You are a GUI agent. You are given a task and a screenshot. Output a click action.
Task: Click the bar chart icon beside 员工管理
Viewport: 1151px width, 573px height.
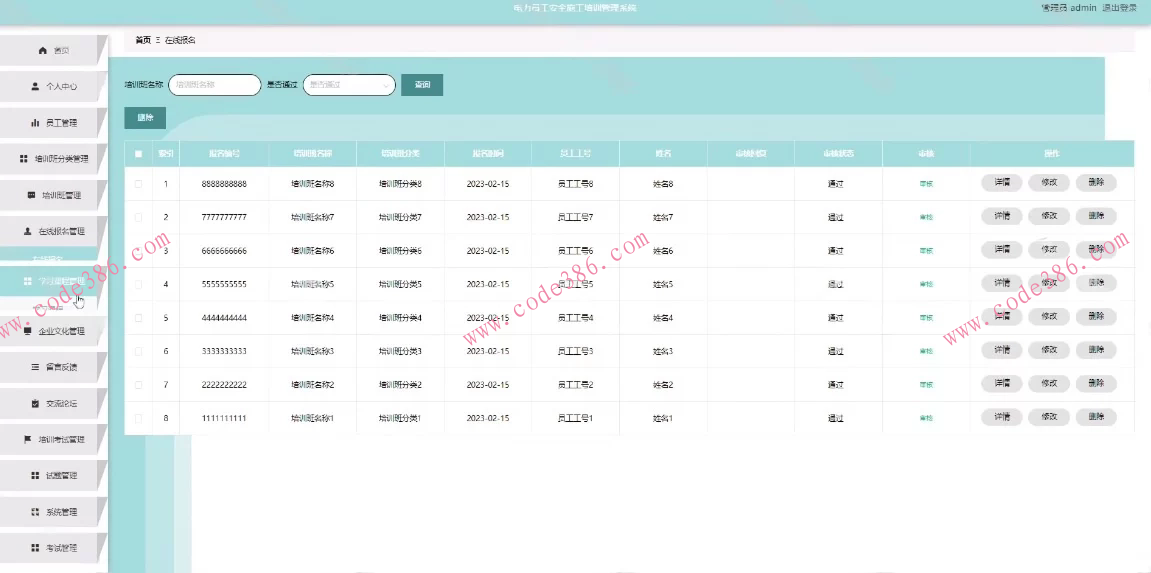[x=35, y=123]
